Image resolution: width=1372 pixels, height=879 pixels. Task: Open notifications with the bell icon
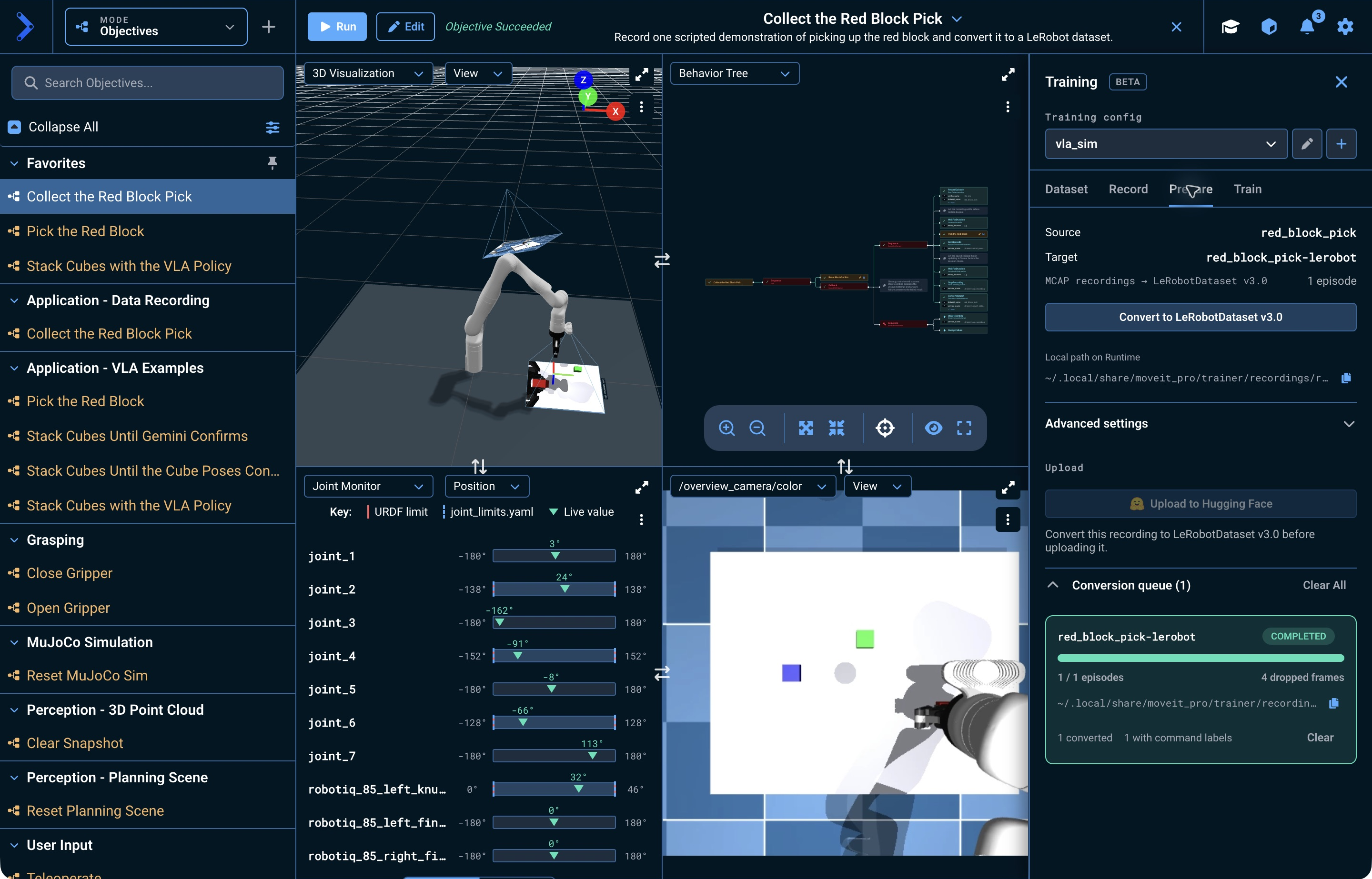tap(1306, 26)
